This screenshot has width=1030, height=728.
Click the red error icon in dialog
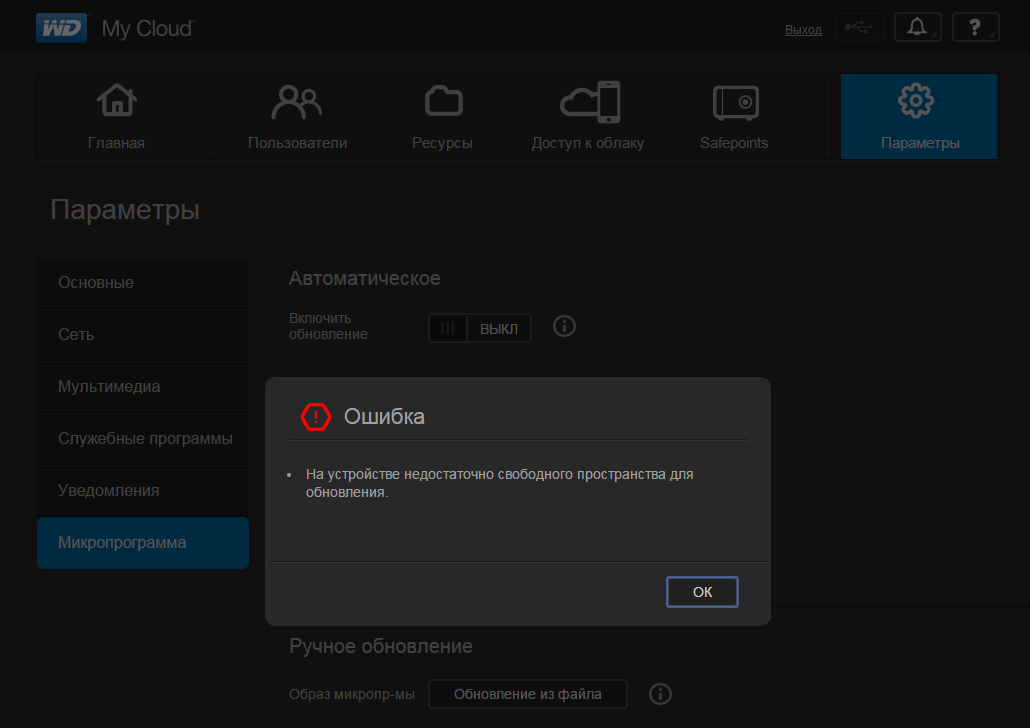[x=316, y=417]
